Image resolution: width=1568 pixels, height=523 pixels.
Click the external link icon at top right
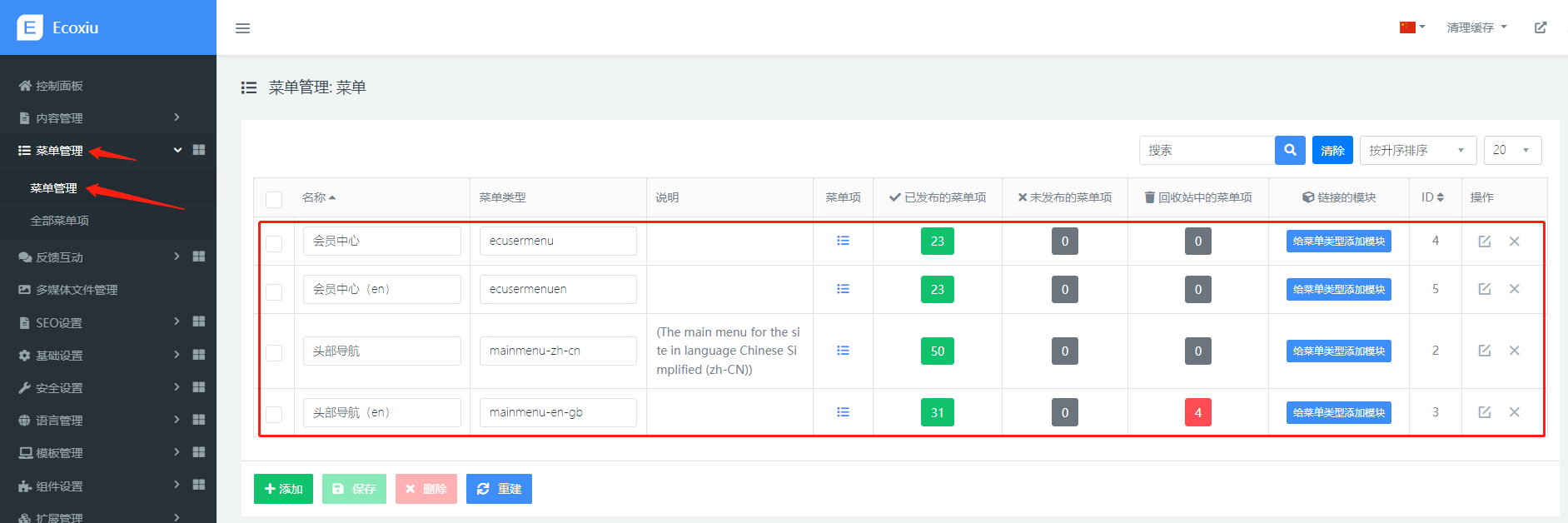point(1540,27)
